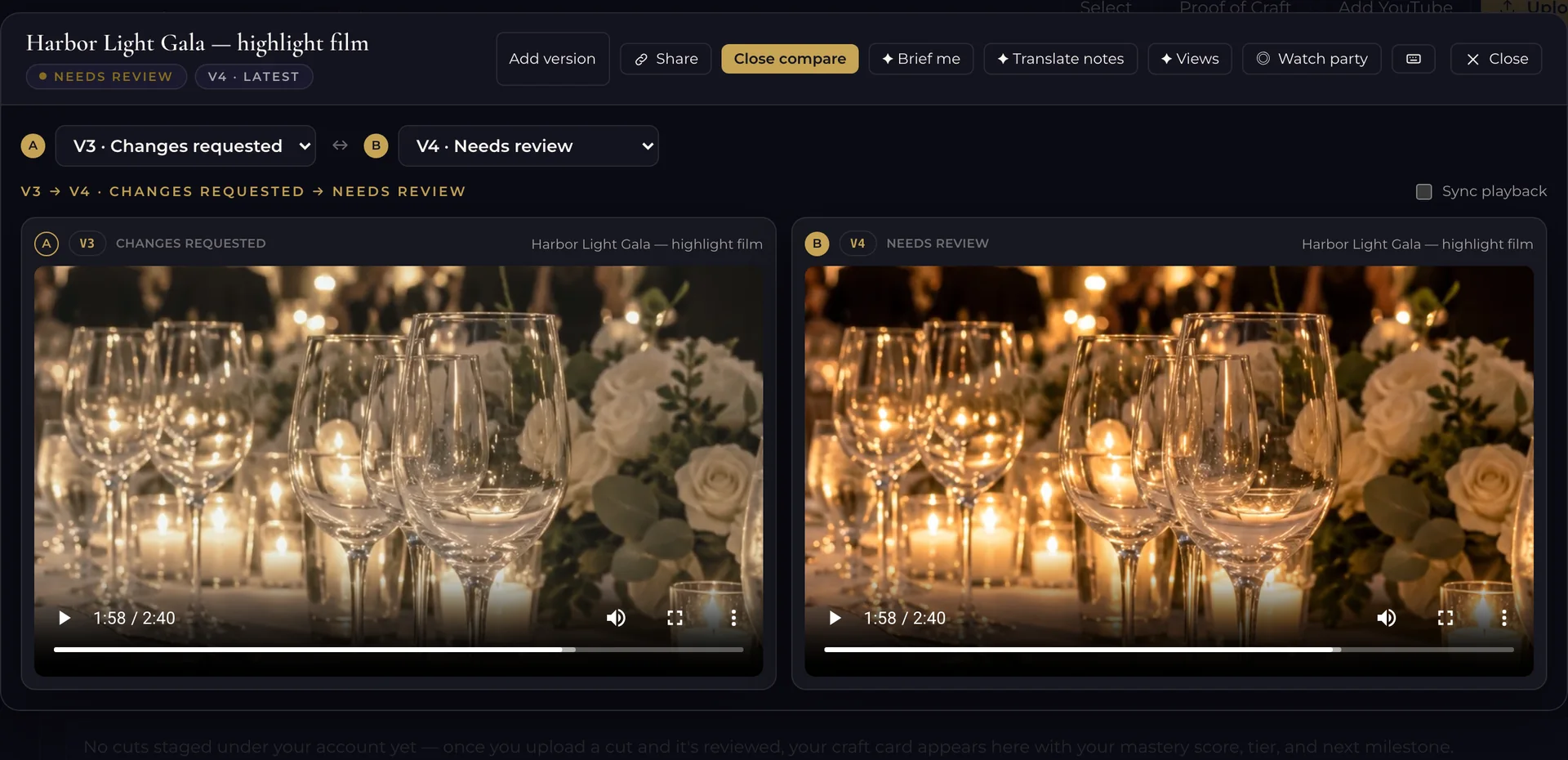Click the film title text in panel B header
Viewport: 1568px width, 760px height.
1417,244
